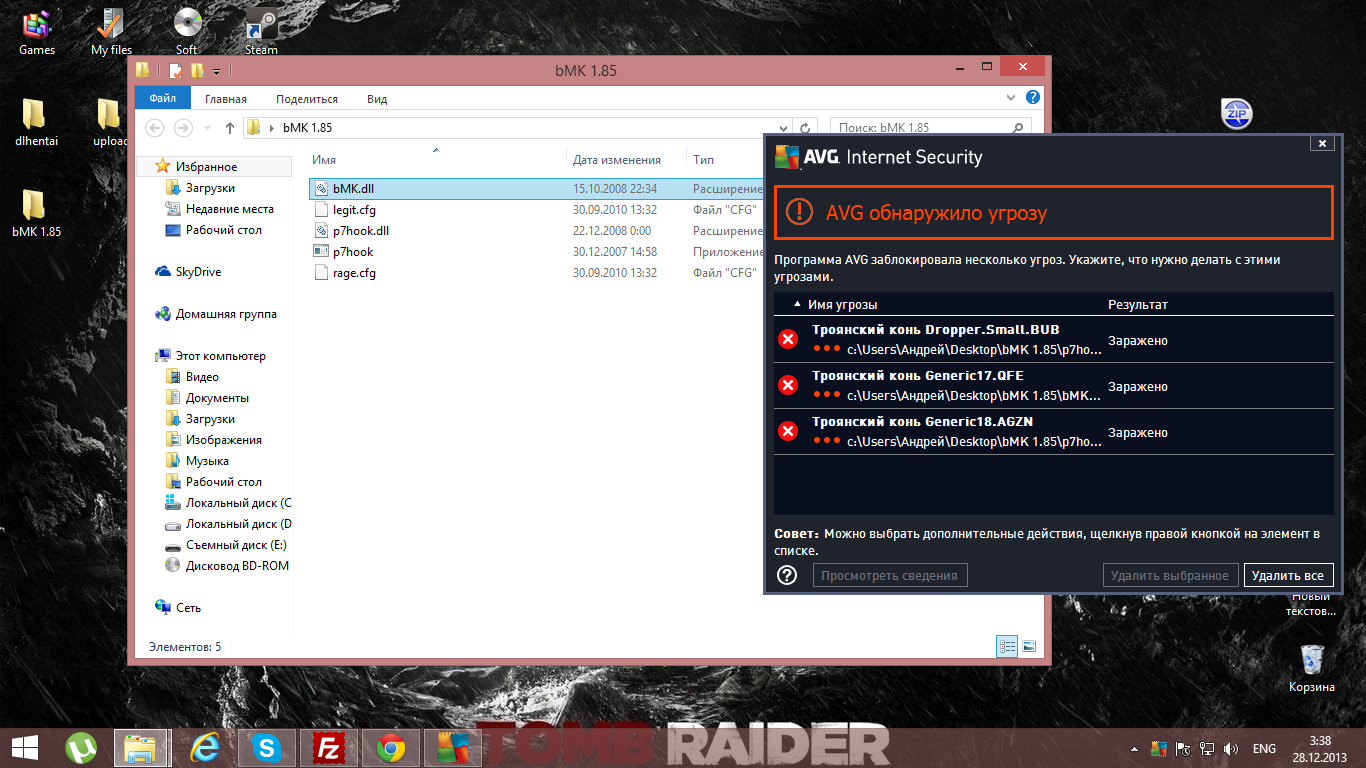Select the bMK 1.85 desktop folder
Screen dimensions: 1366x768
pyautogui.click(x=36, y=212)
